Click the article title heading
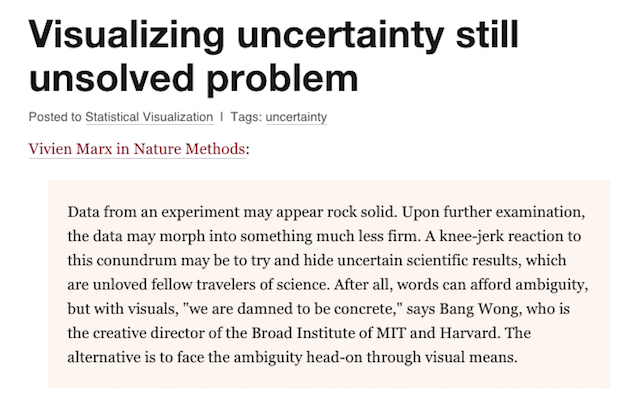 coord(273,56)
